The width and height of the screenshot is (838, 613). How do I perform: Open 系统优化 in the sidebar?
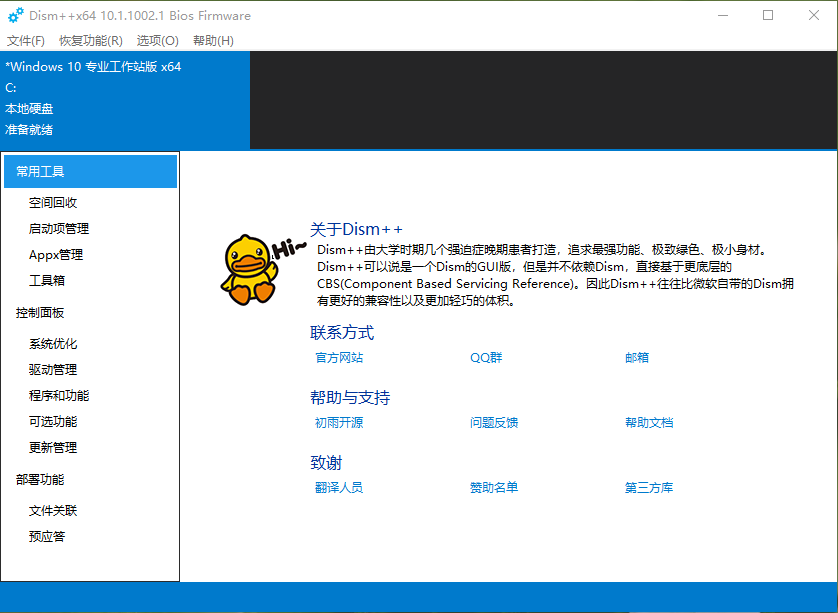tap(53, 344)
